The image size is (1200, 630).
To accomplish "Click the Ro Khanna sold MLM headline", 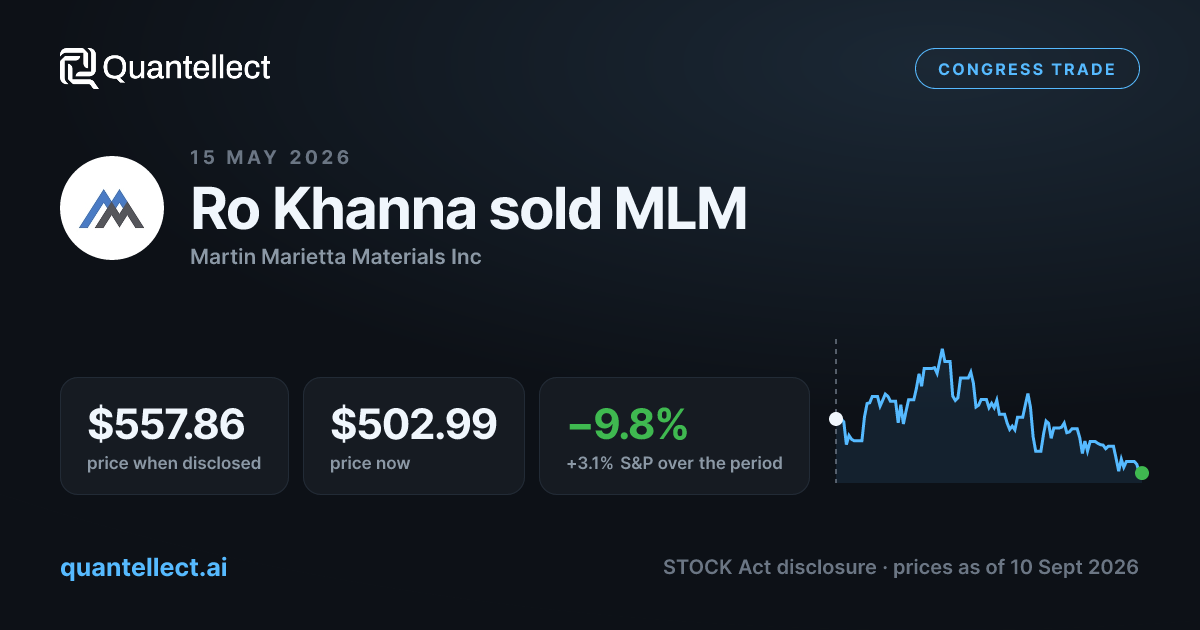I will click(468, 209).
